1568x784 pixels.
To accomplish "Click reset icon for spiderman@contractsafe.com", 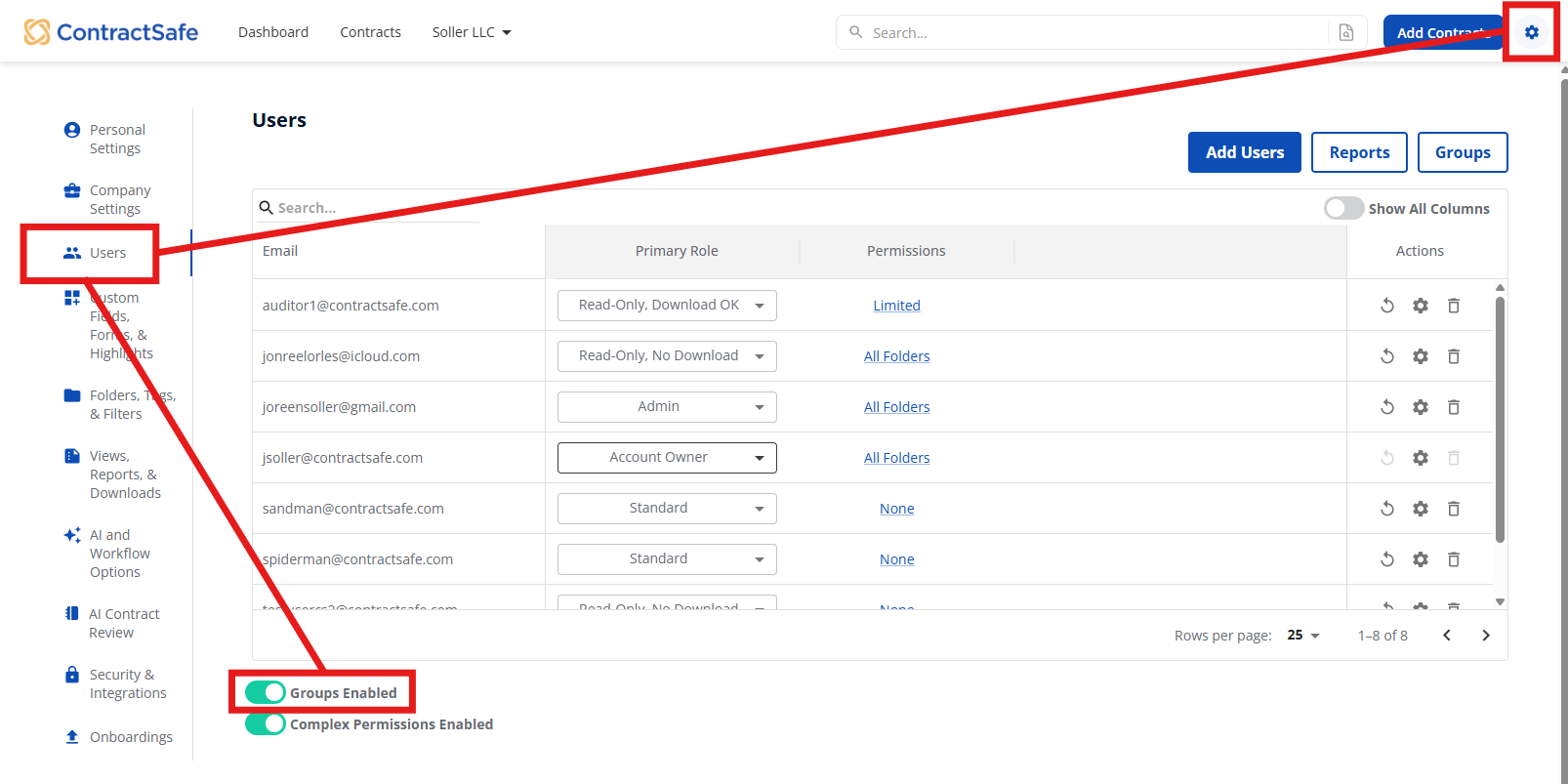I will (1386, 559).
